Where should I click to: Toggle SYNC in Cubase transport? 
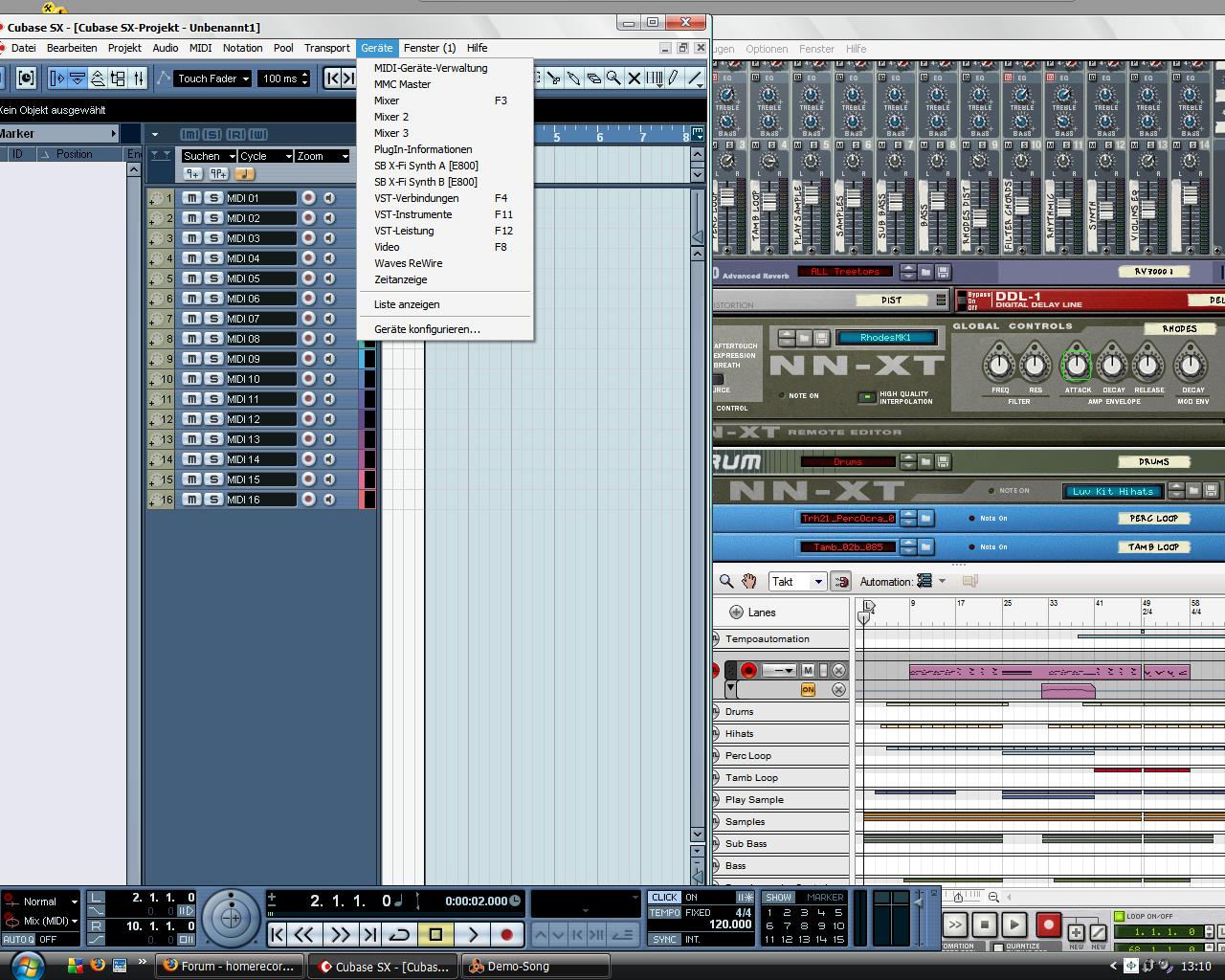664,940
